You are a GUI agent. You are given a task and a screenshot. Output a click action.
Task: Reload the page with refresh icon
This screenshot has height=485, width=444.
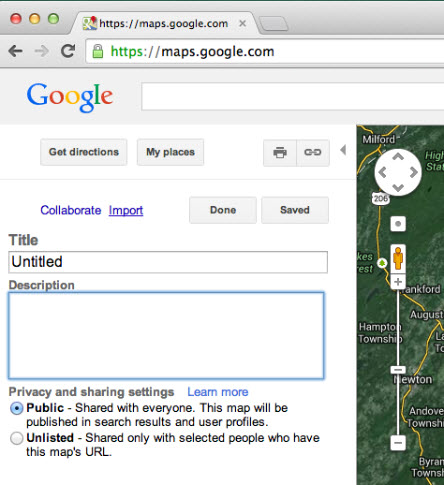point(68,51)
